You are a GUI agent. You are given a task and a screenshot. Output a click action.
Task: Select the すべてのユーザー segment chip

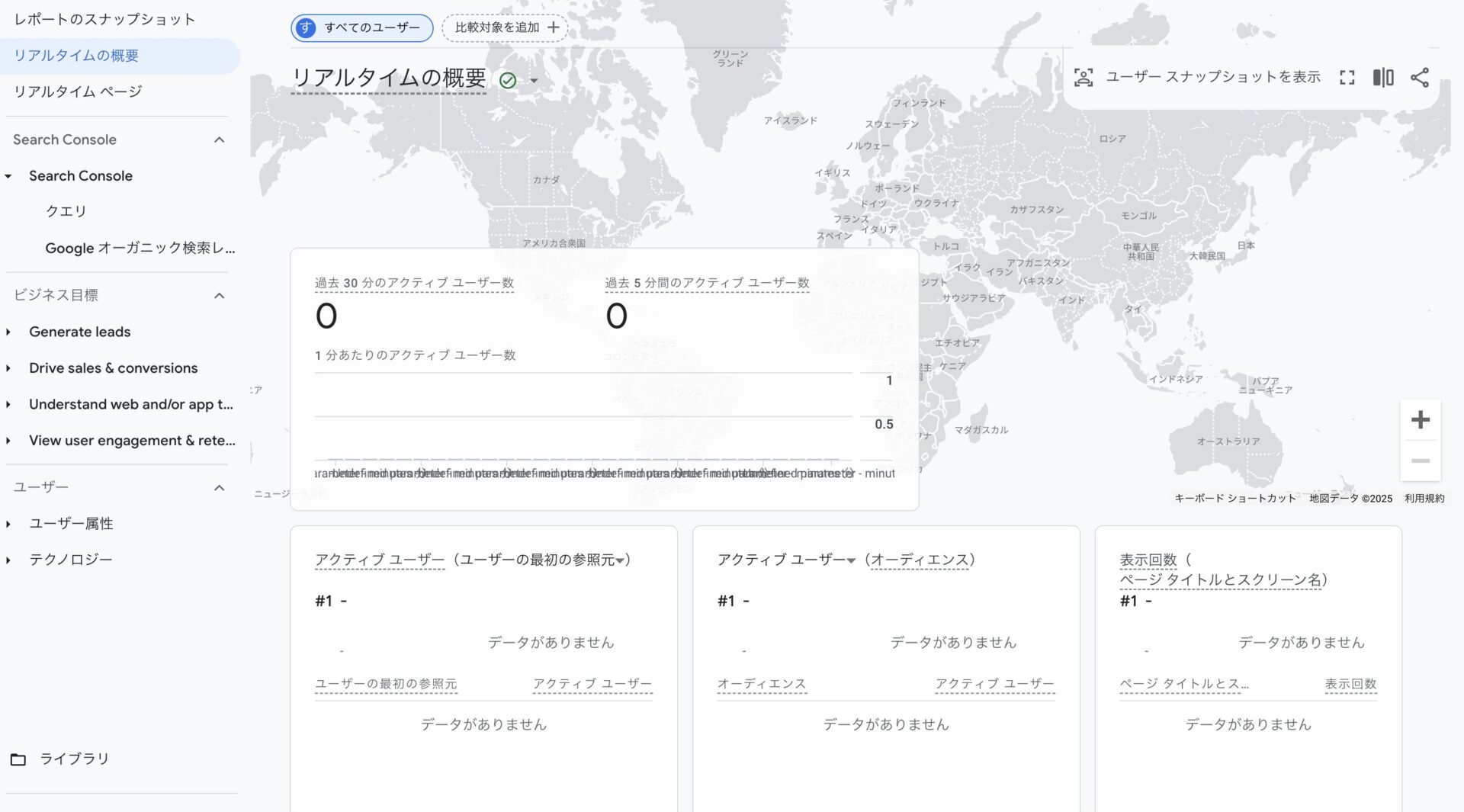(362, 28)
